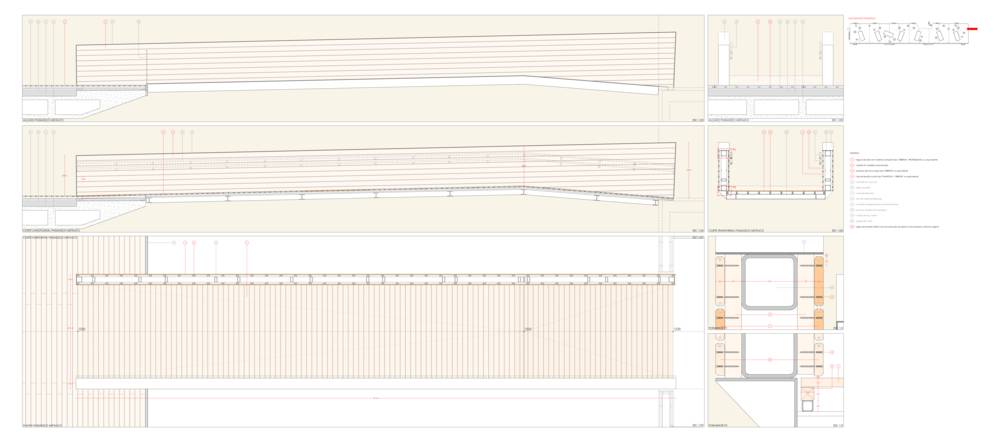Select the second circled legend marker
Viewport: 1000px width, 442px height.
853,166
